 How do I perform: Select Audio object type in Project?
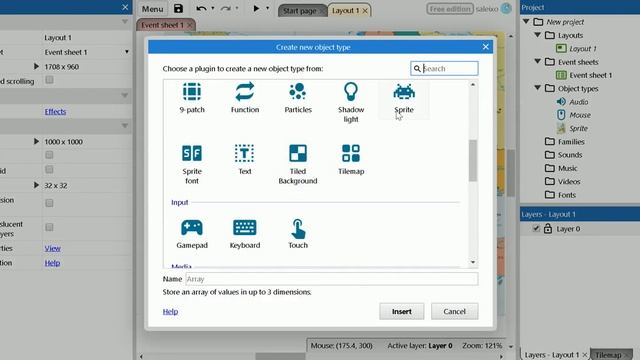click(x=578, y=102)
